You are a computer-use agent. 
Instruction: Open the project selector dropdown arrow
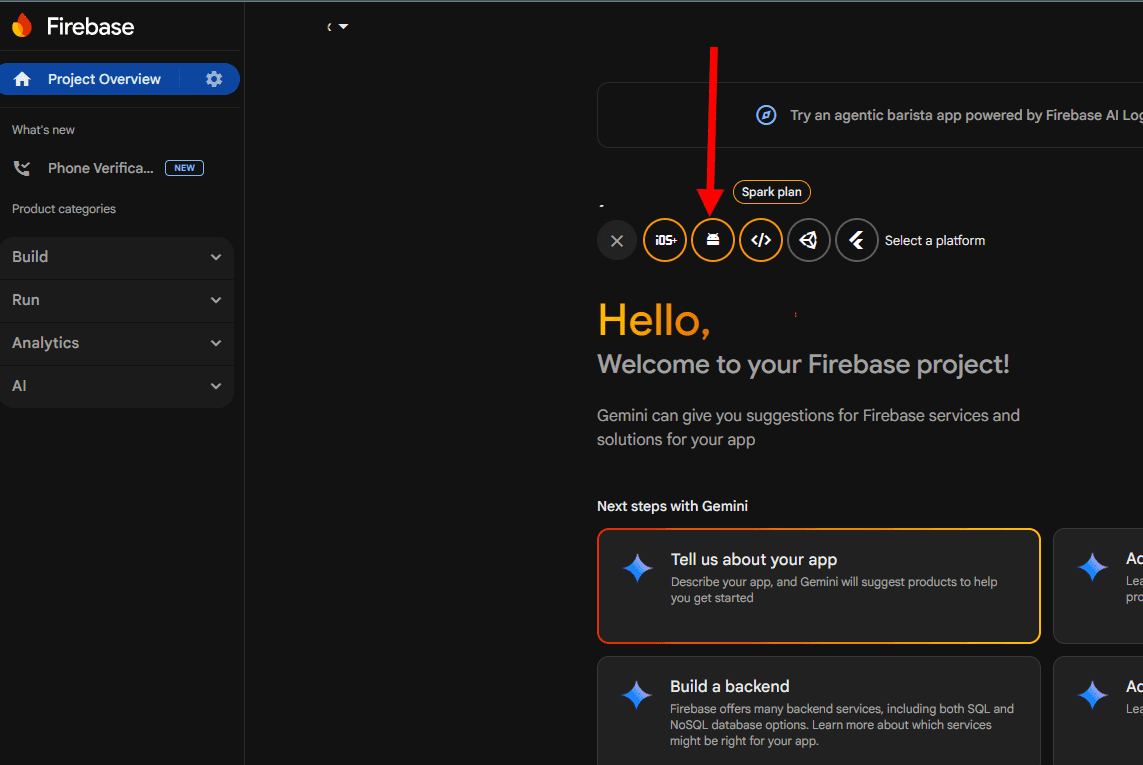coord(343,26)
